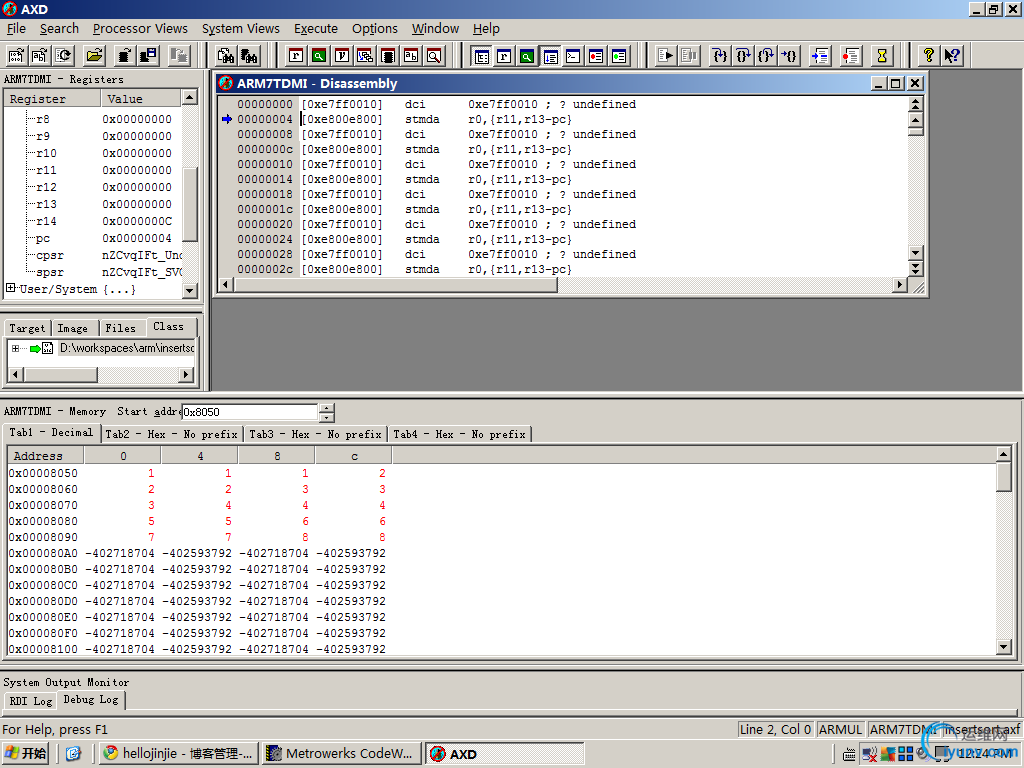Open the Disassembly magnifier view icon
Image resolution: width=1024 pixels, height=768 pixels.
(434, 56)
